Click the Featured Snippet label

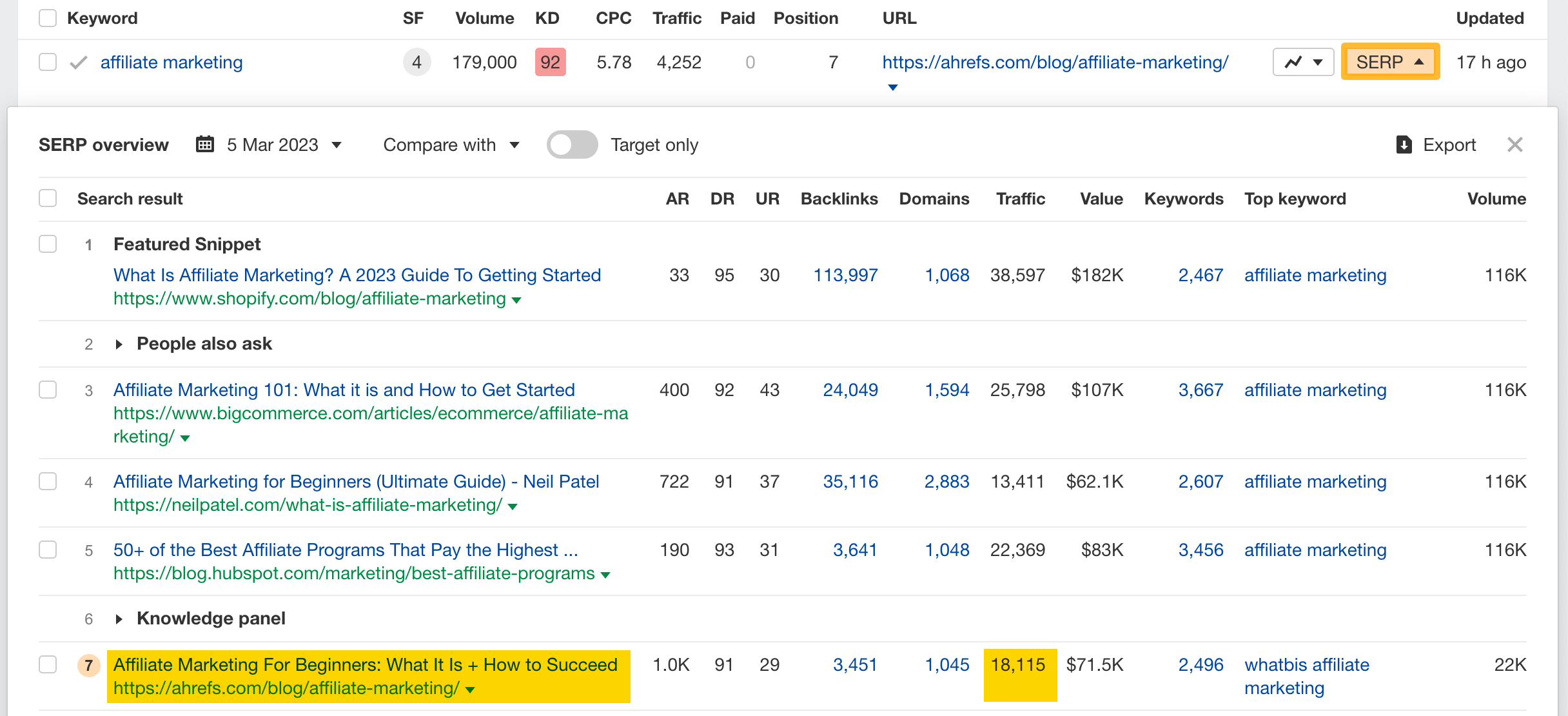(187, 244)
